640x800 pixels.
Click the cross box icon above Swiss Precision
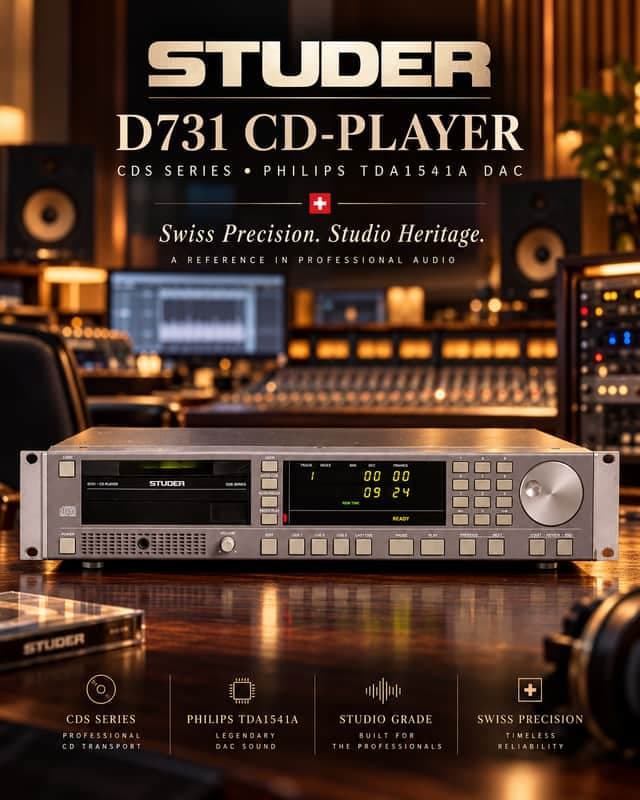click(x=530, y=690)
